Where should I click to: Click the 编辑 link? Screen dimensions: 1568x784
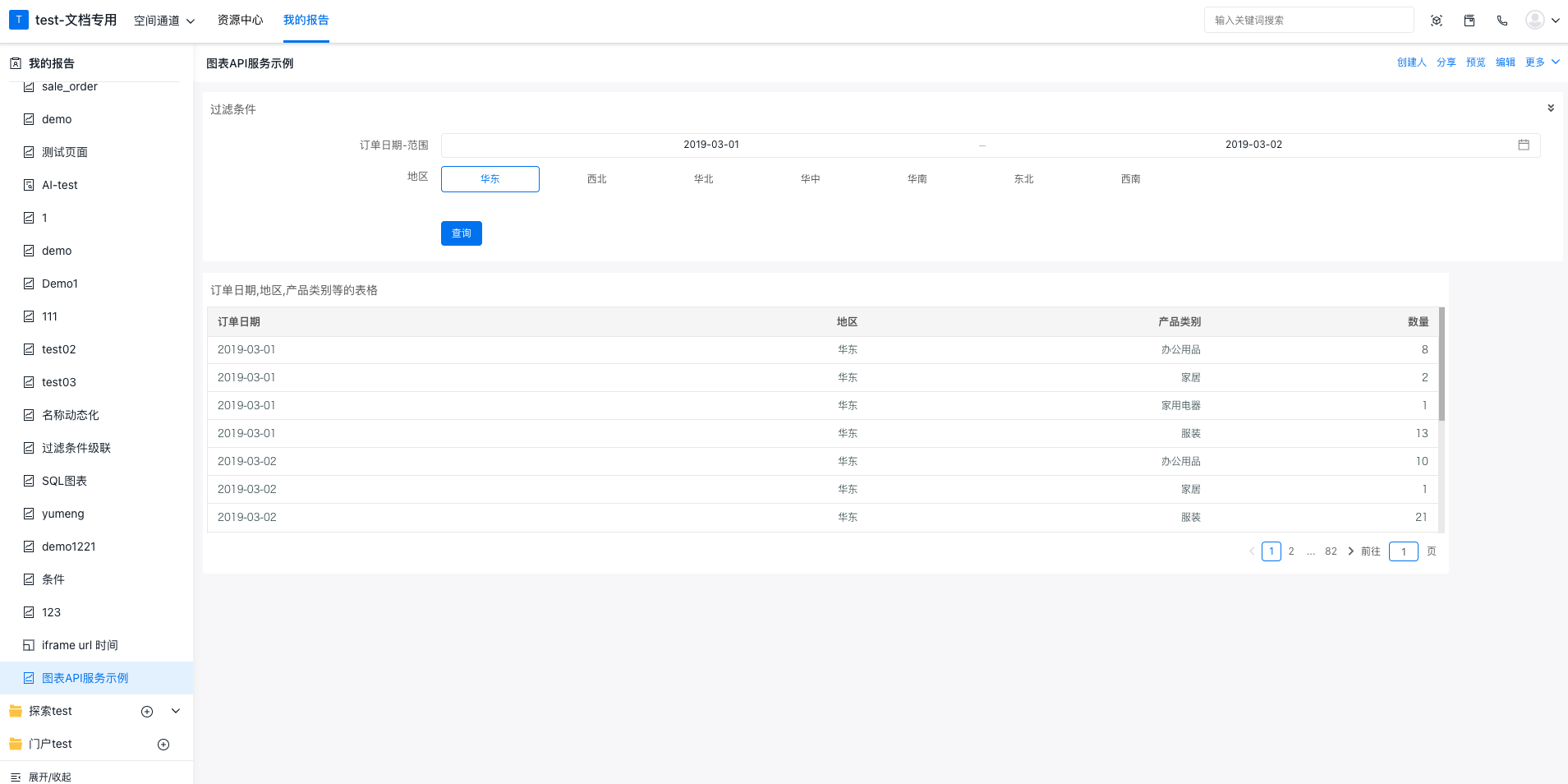[1506, 62]
